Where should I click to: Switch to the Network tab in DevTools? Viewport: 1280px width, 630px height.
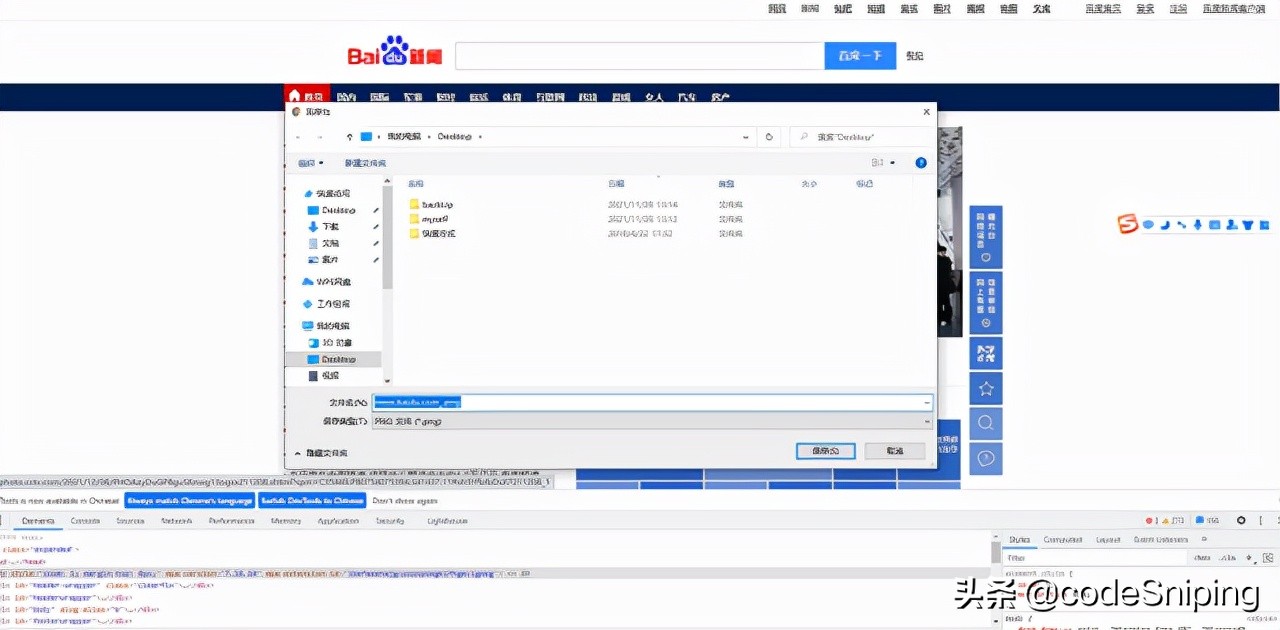[177, 521]
